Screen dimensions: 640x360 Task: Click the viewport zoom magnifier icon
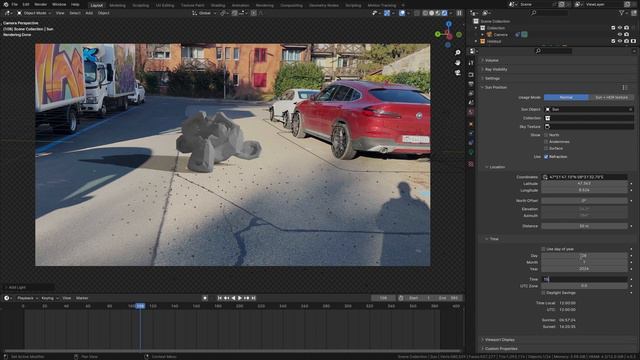458,53
